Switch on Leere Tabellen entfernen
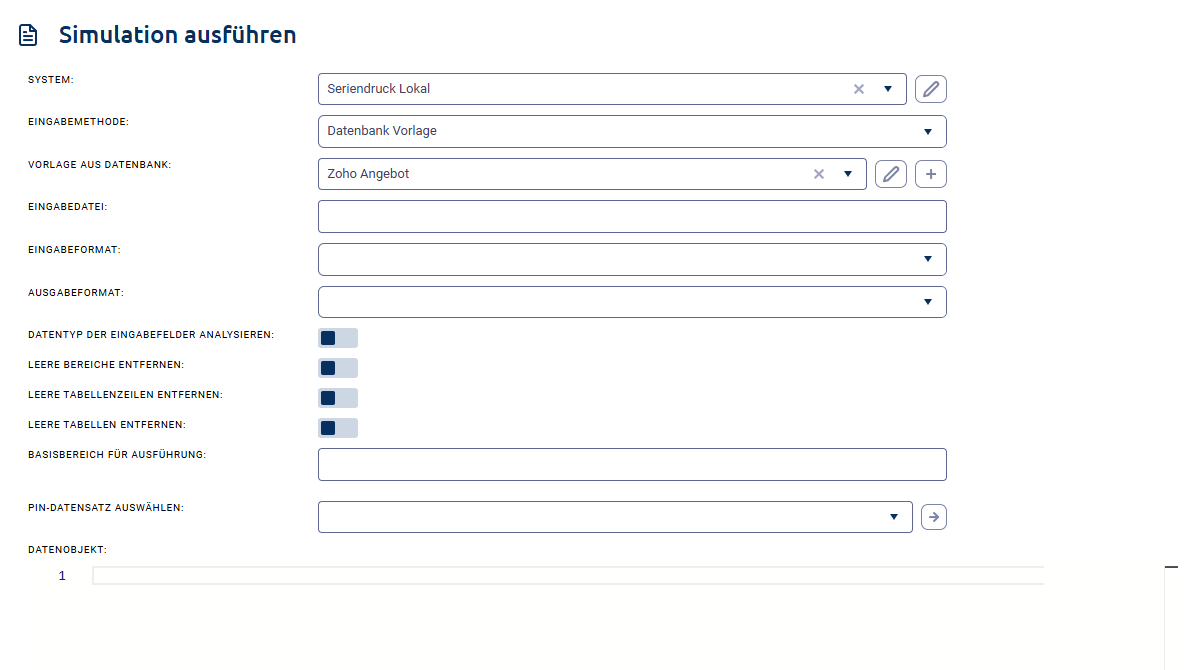The height and width of the screenshot is (670, 1199). [337, 428]
